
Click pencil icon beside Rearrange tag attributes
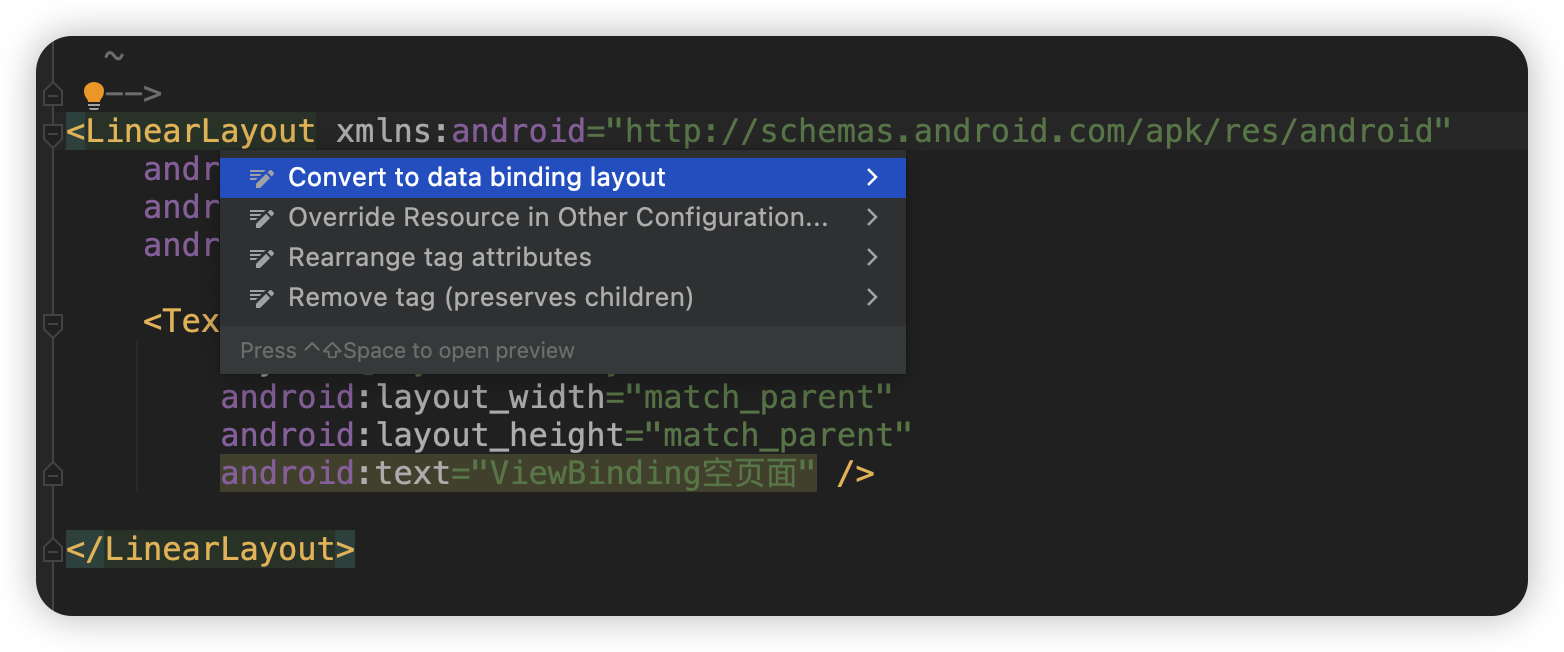[x=262, y=257]
